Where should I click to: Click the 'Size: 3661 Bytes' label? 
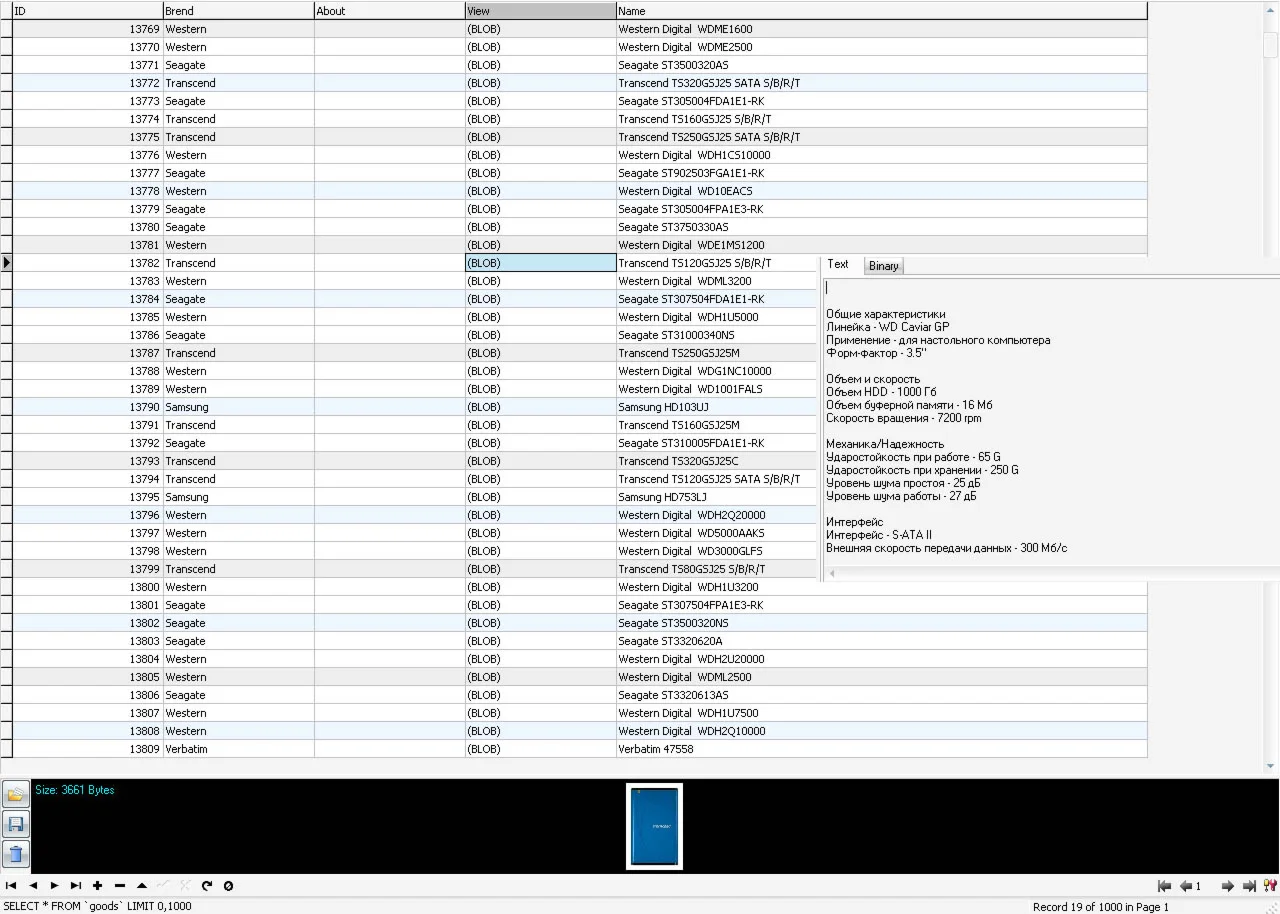point(75,790)
